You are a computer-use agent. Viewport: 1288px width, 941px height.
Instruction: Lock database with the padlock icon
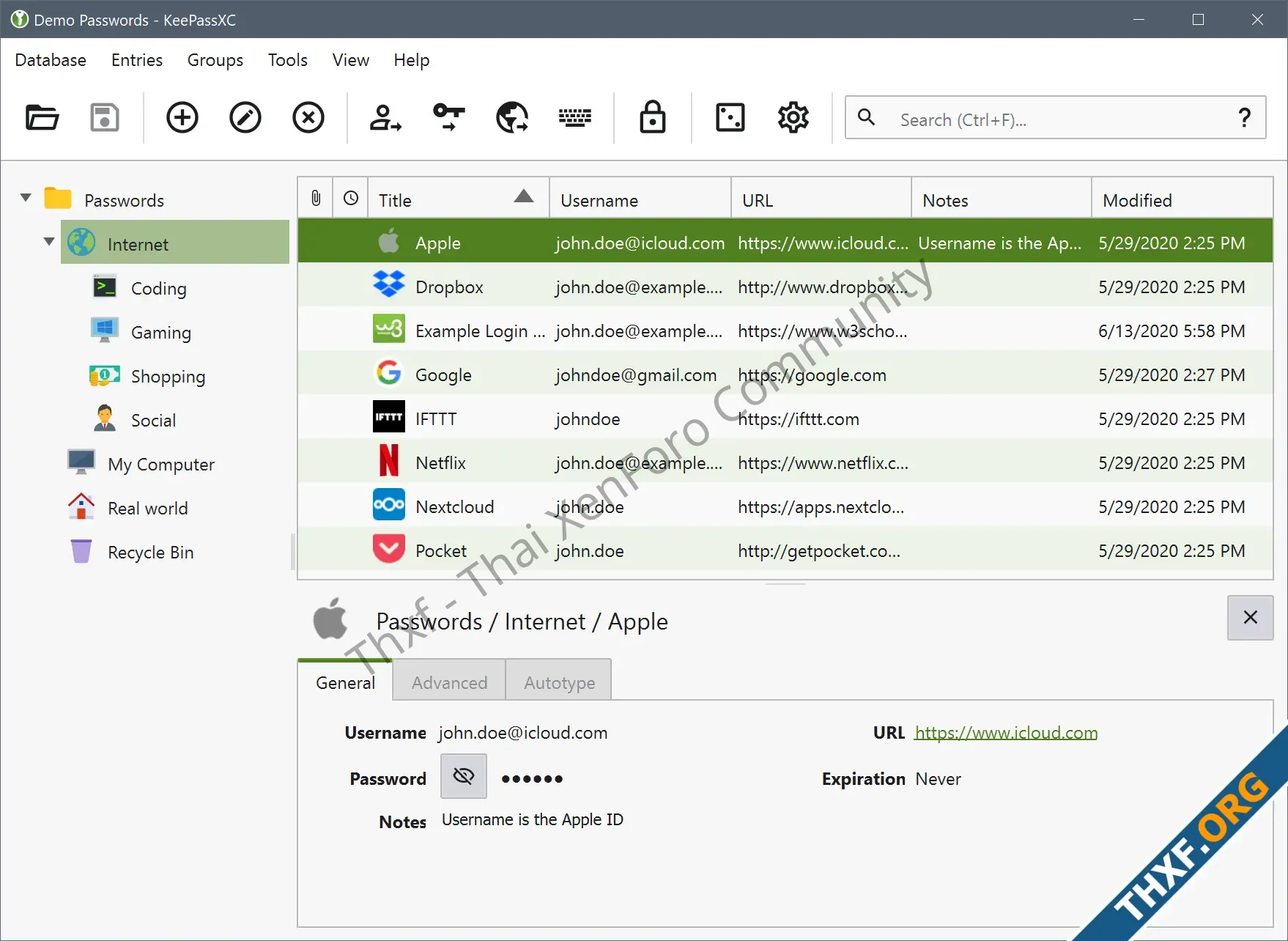tap(653, 117)
